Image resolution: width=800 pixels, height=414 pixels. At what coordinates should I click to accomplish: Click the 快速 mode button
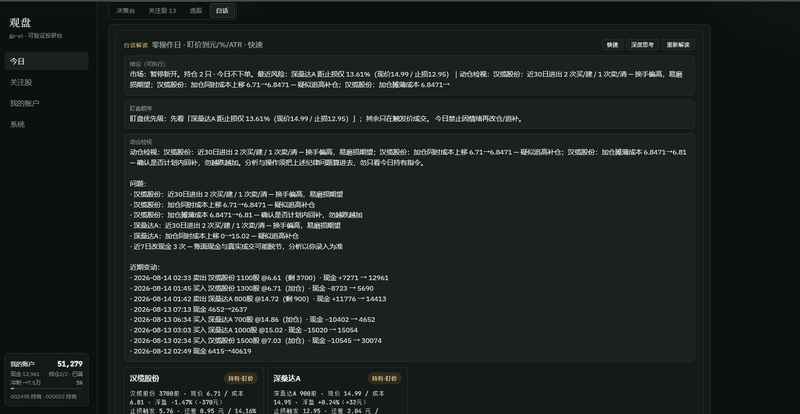click(612, 45)
